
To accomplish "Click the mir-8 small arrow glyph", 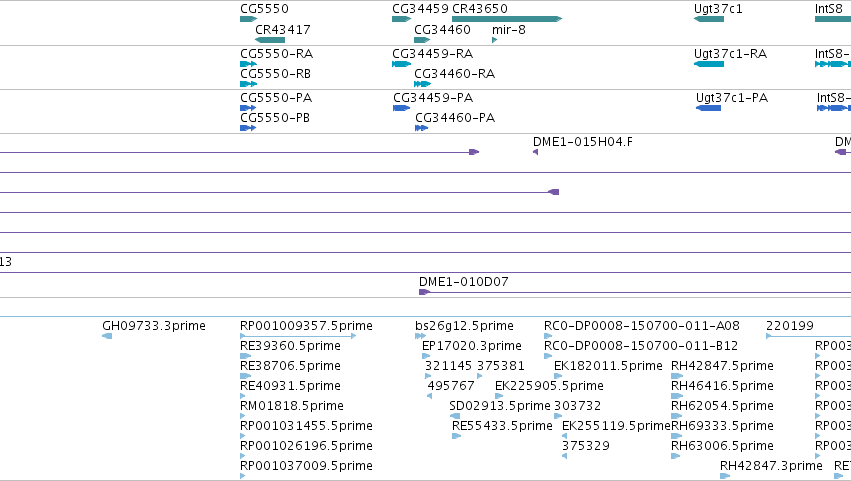I will point(494,40).
